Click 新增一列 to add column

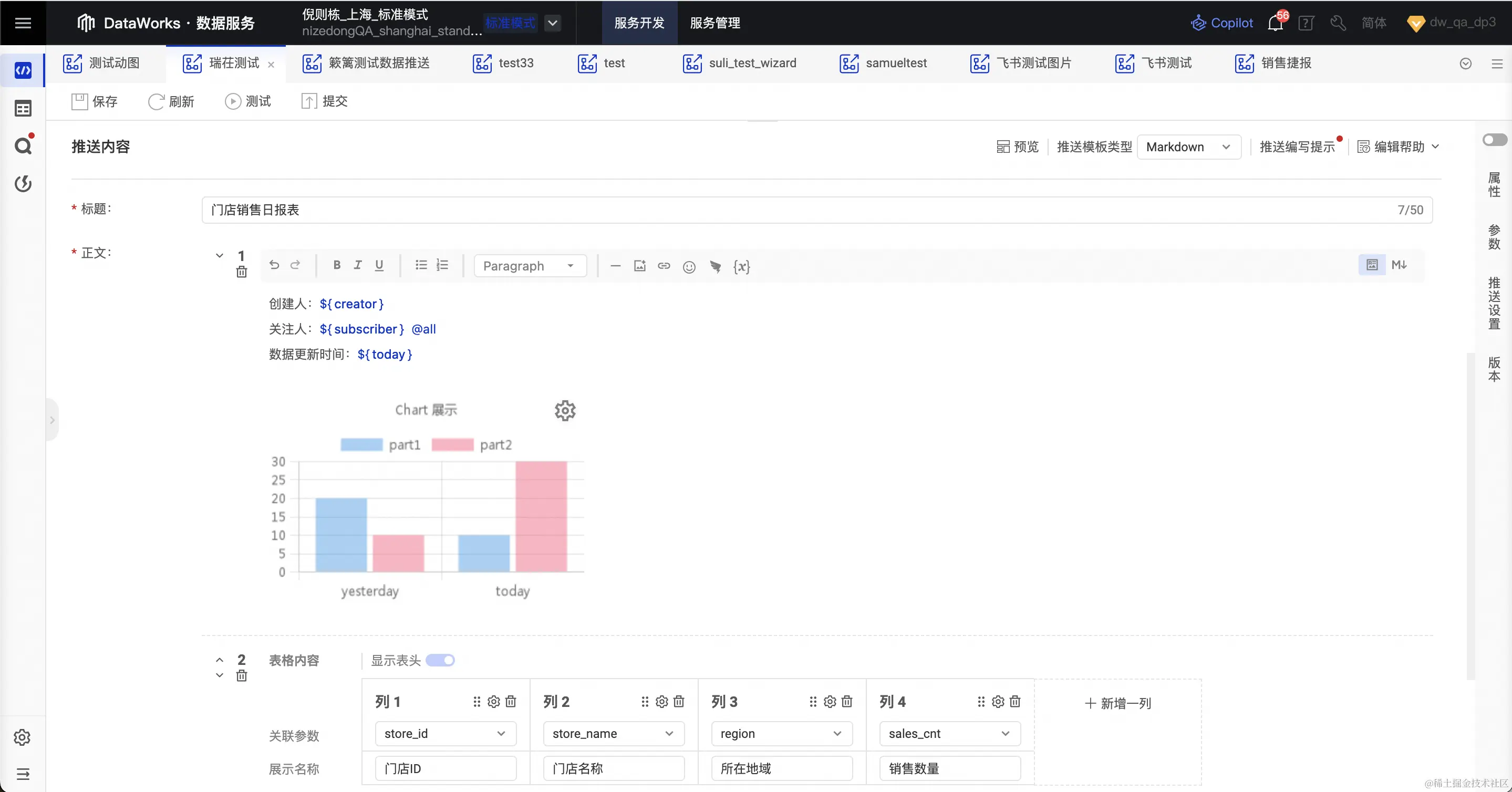(x=1117, y=703)
